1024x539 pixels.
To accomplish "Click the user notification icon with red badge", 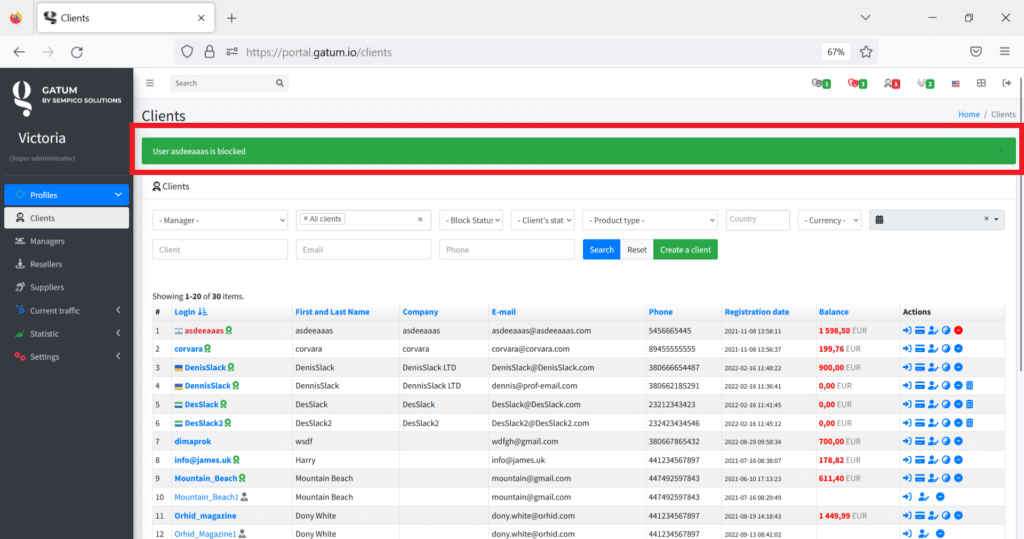I will point(891,84).
